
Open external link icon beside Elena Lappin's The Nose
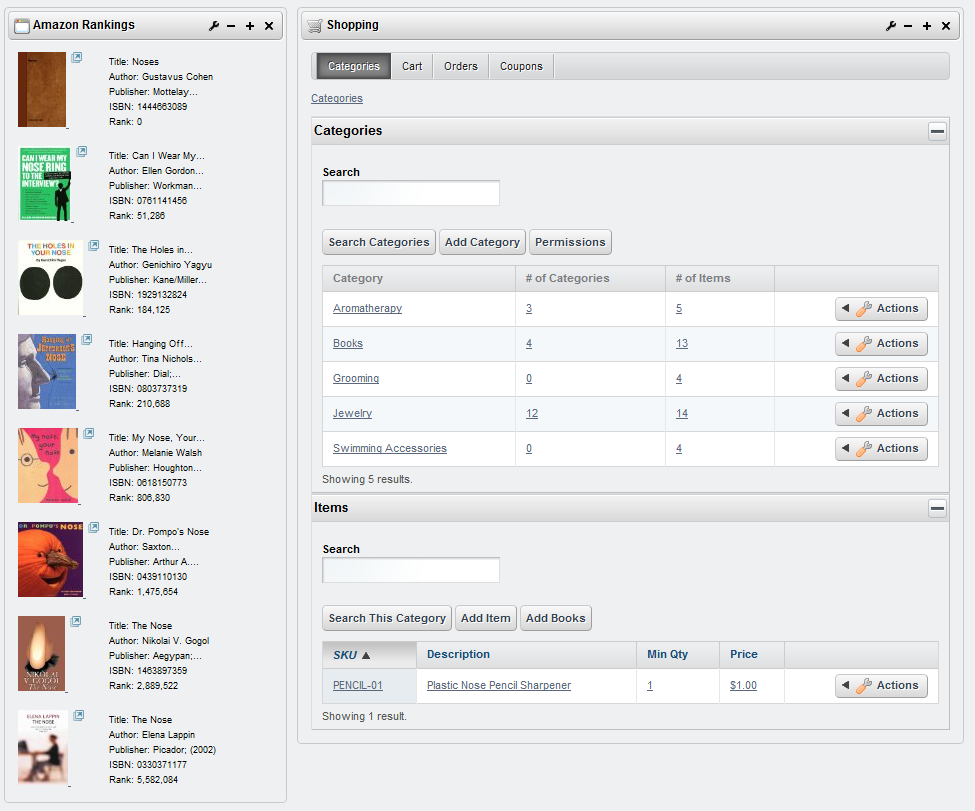pos(78,715)
